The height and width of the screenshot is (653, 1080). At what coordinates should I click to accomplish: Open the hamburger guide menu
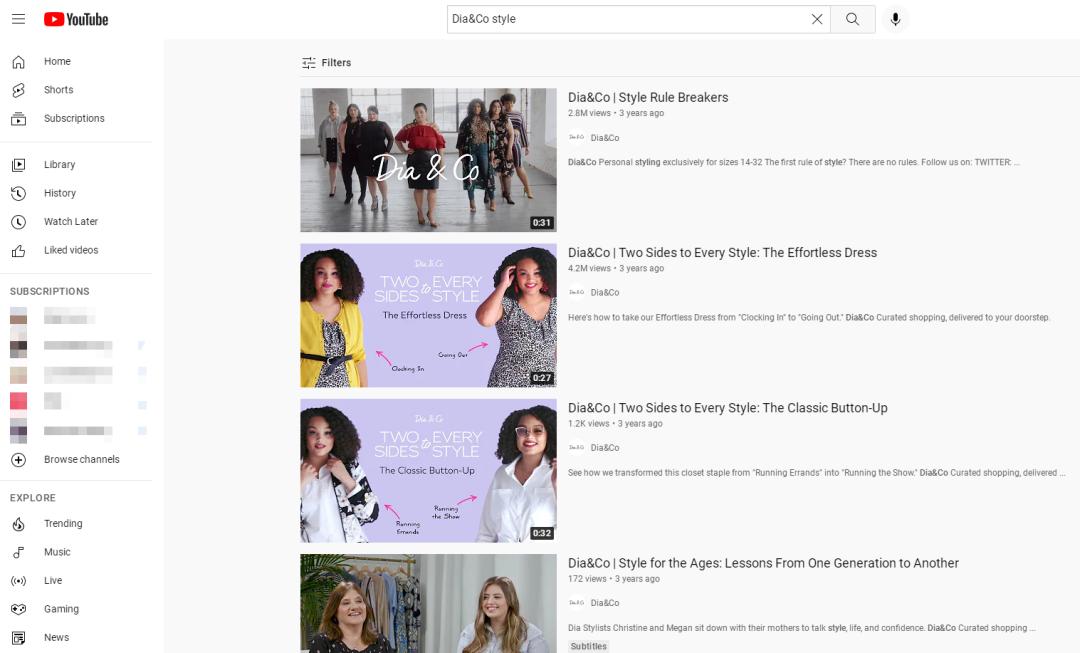pos(18,19)
